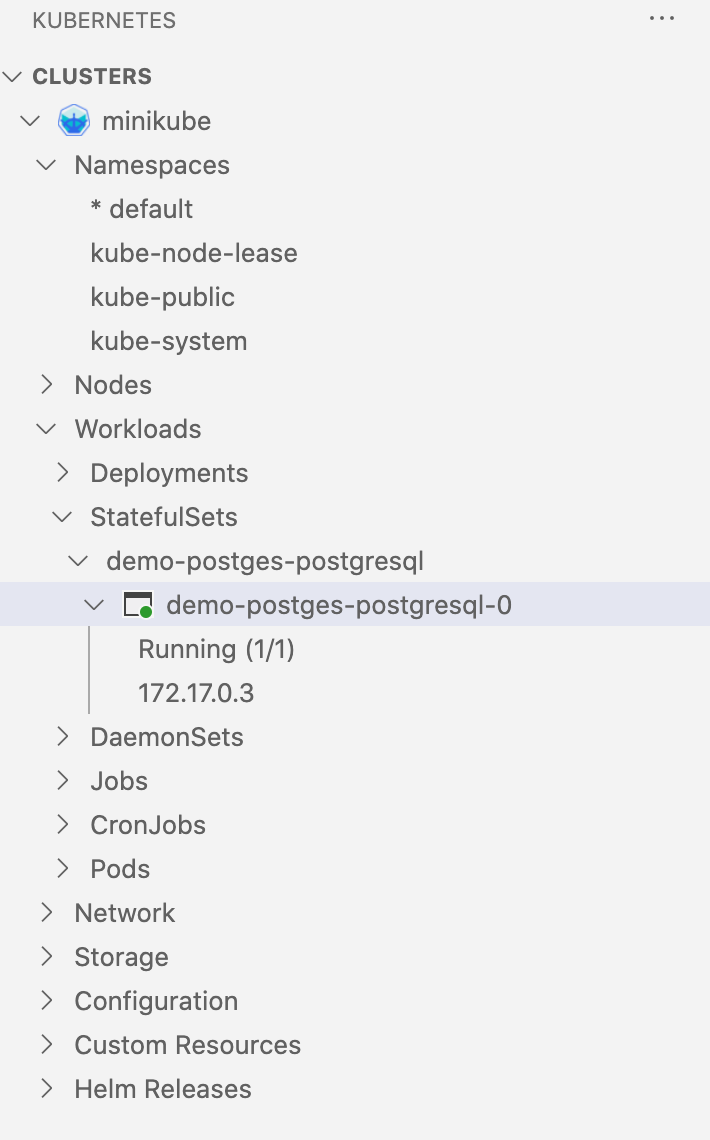Click the Running (1/1) status entry

[x=216, y=649]
